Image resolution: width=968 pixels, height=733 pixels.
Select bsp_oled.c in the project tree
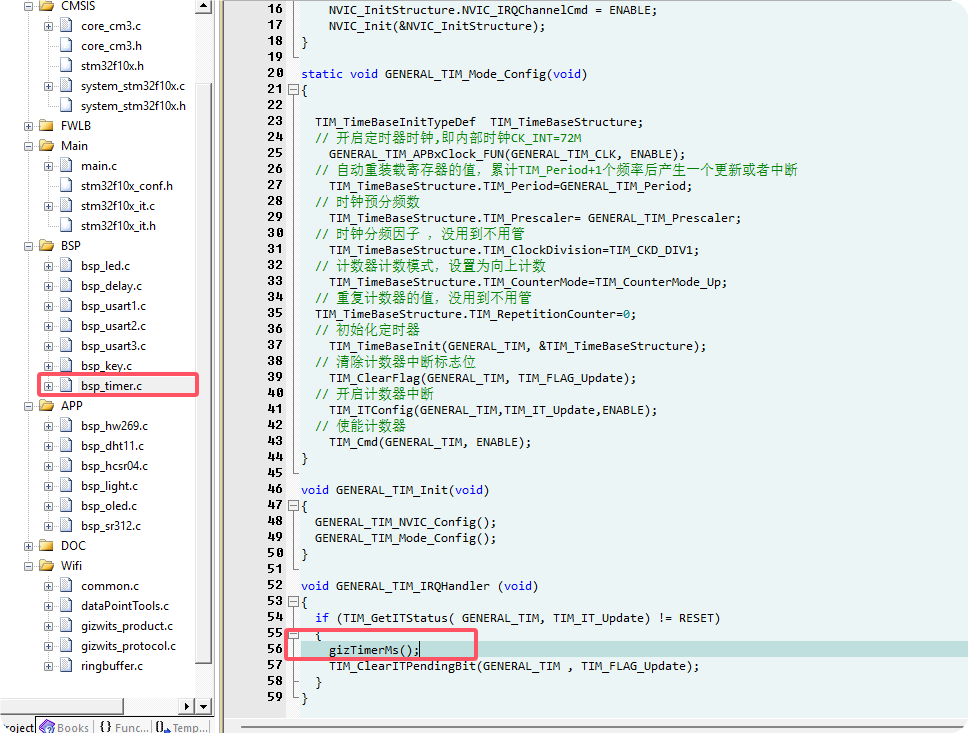point(110,506)
